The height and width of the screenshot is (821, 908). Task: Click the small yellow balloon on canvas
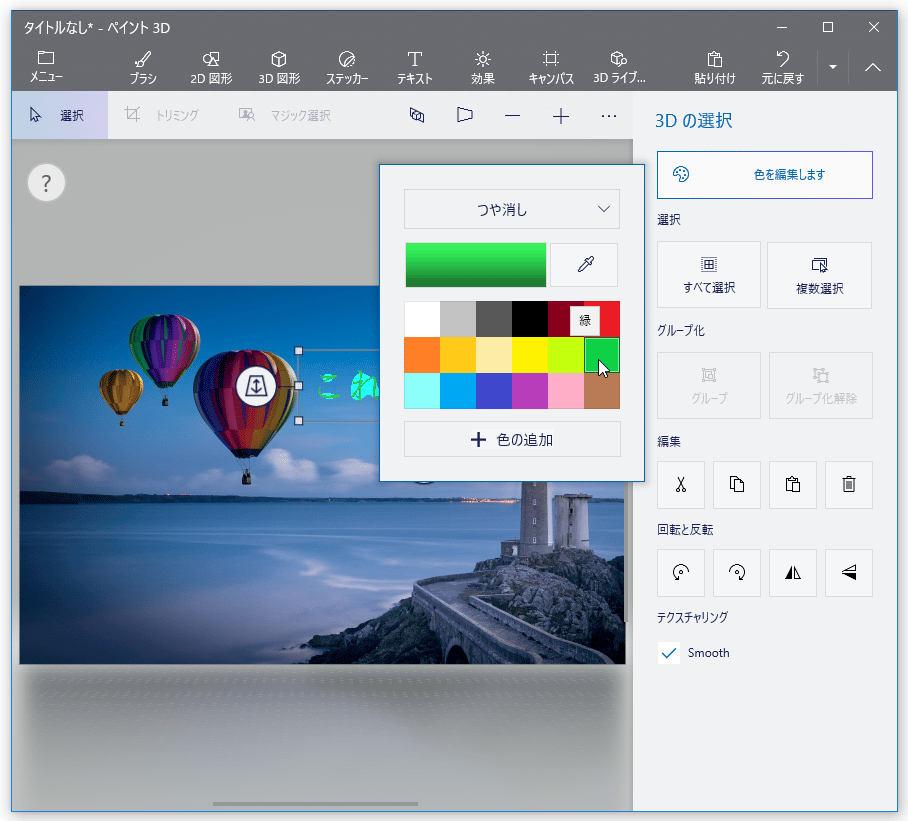coord(121,395)
